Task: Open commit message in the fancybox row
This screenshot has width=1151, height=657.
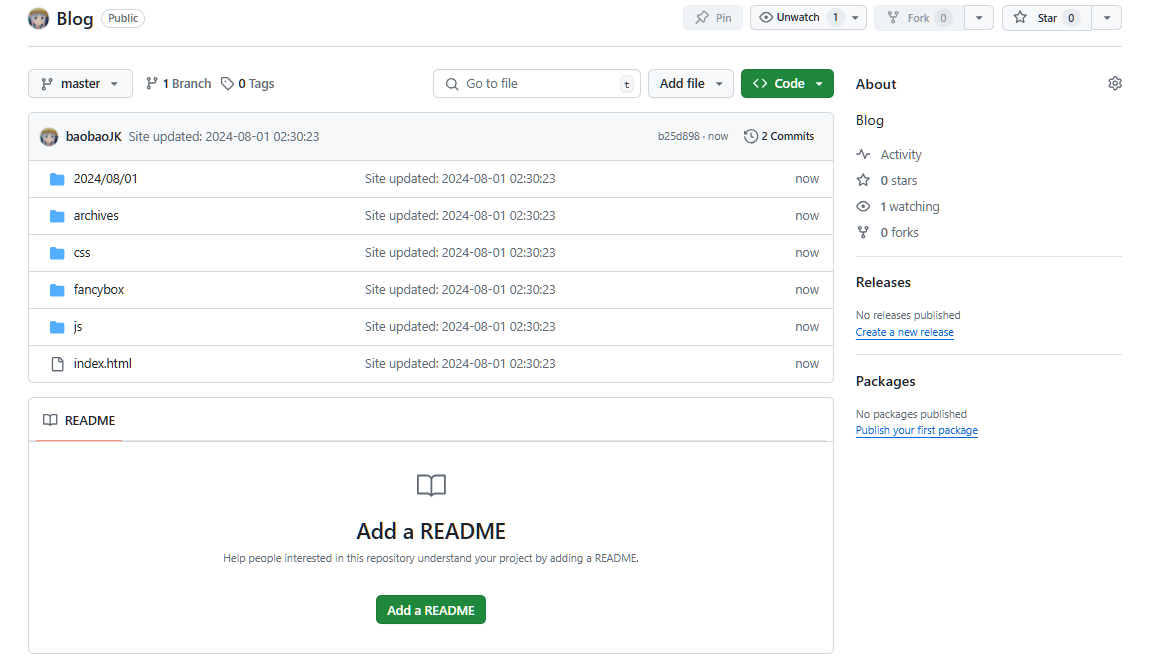Action: [460, 289]
